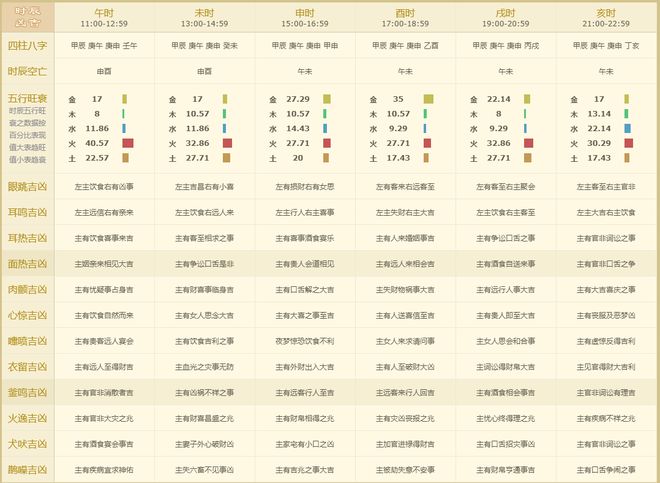The height and width of the screenshot is (483, 660).
Task: Click the 釜鸣吉凶 row label
Action: point(27,392)
